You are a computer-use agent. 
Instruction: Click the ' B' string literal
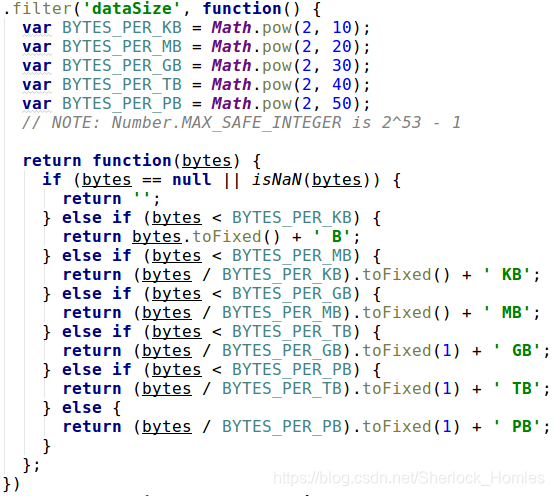tap(332, 237)
